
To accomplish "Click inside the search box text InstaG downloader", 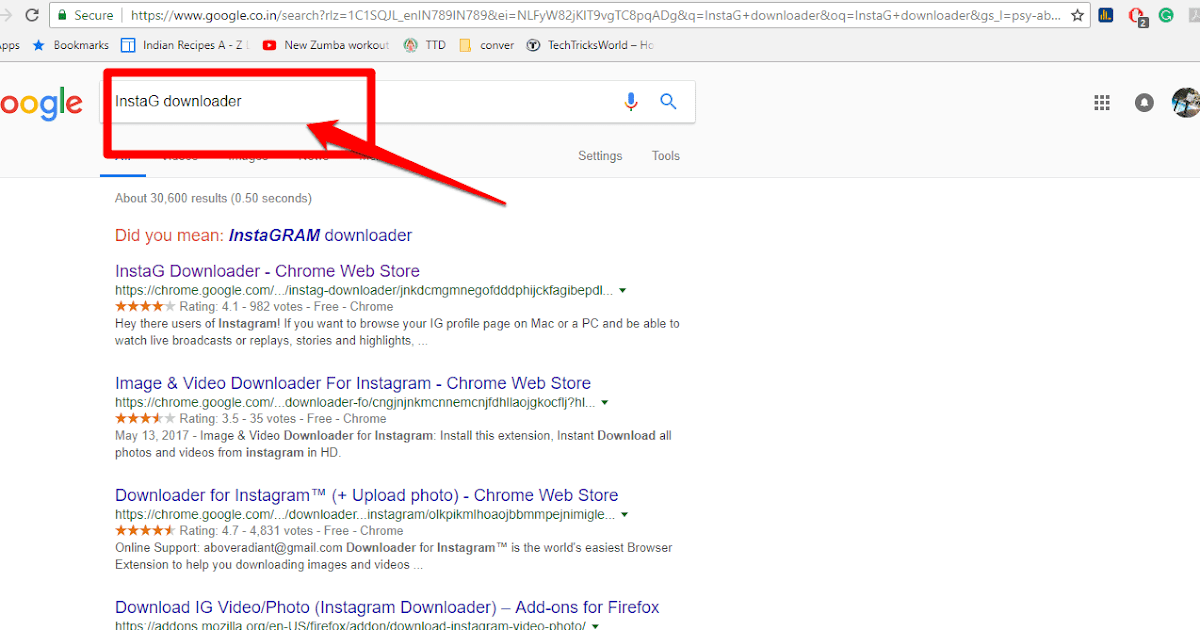I will pos(178,101).
